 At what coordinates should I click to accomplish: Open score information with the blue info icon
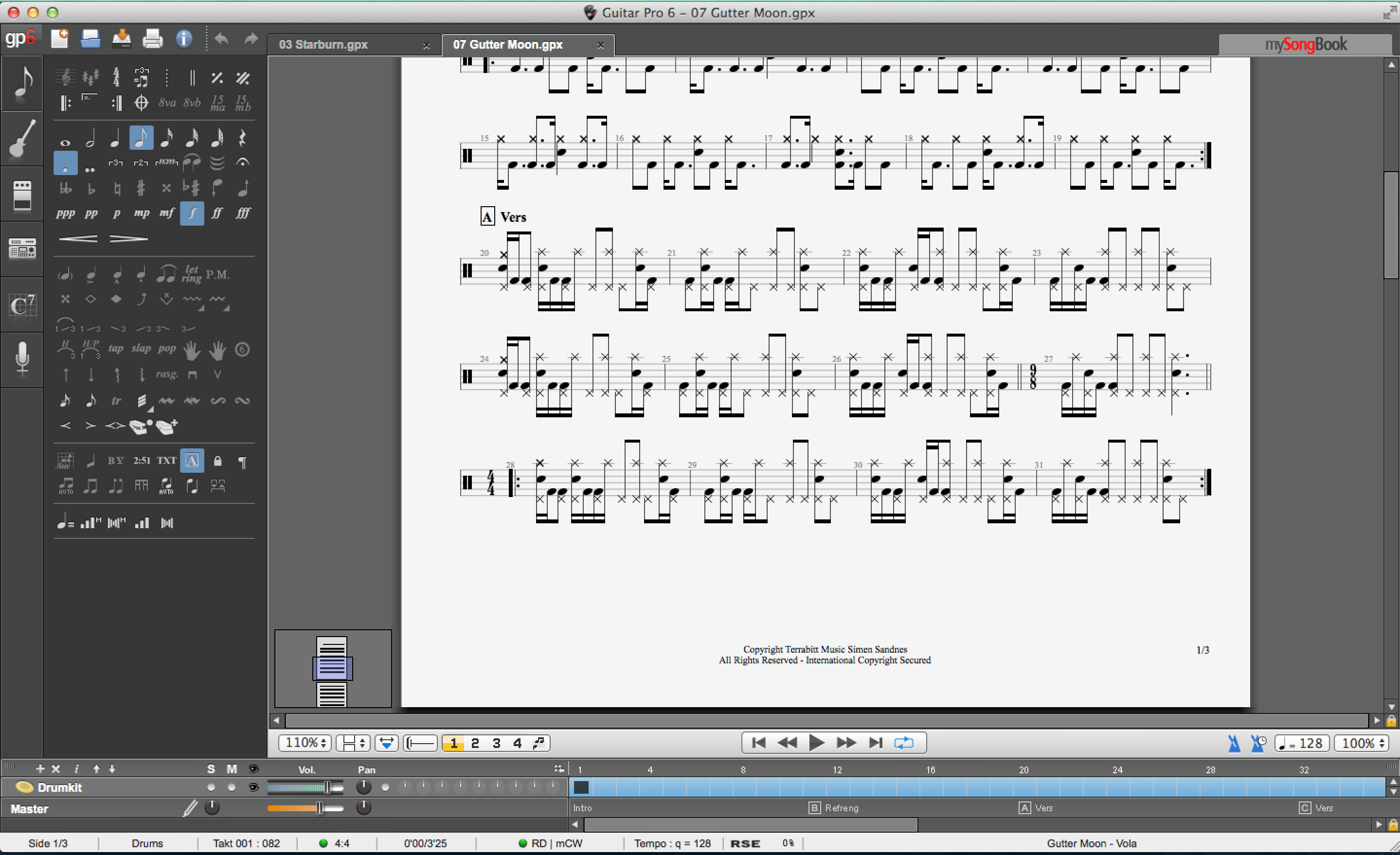tap(183, 38)
